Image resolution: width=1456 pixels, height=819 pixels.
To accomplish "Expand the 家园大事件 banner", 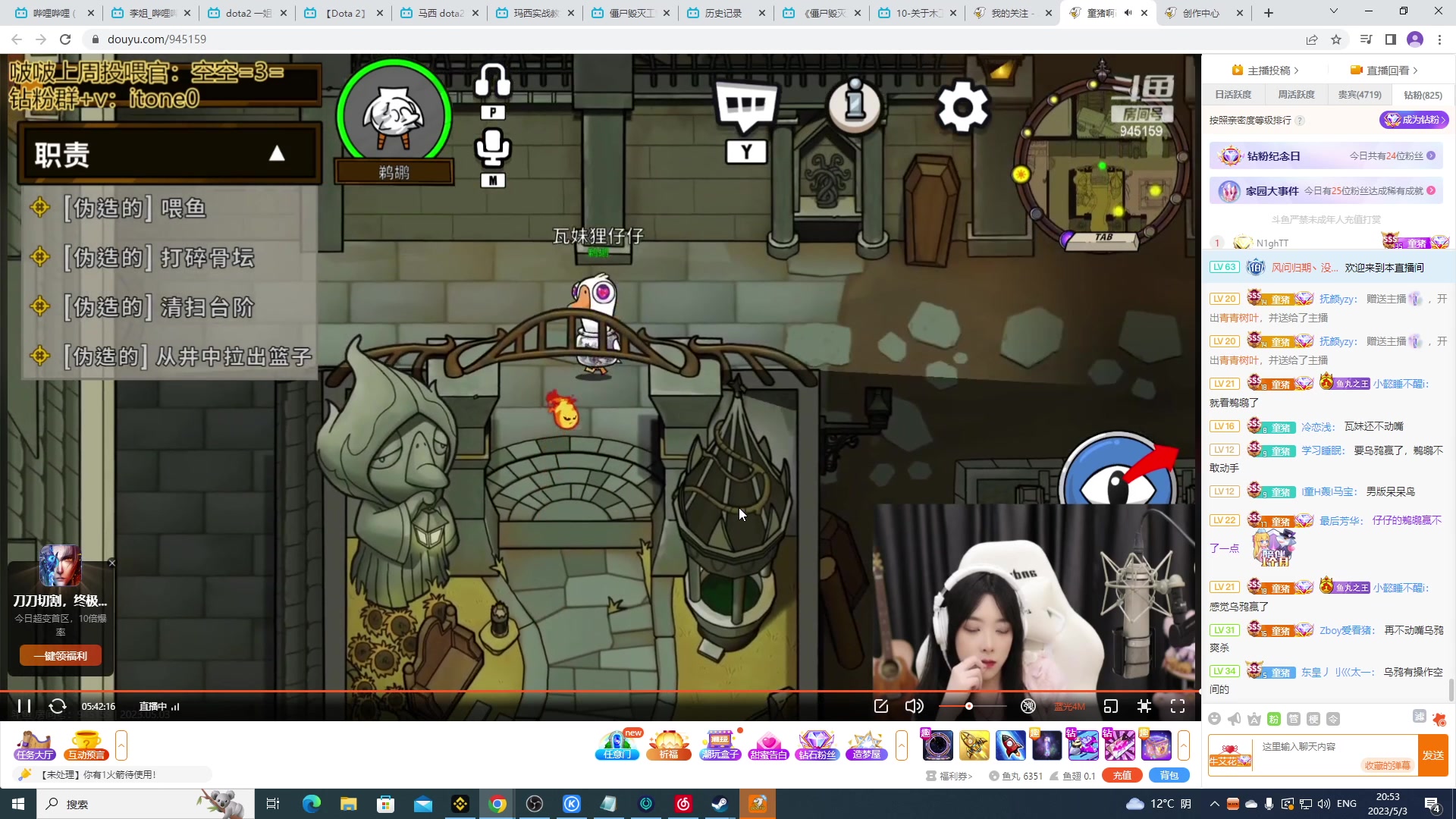I will (x=1326, y=190).
